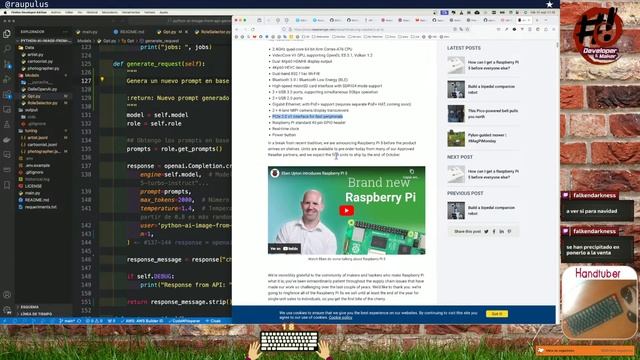The image size is (640, 360).
Task: Open the Explorer view in VS Code activity bar
Action: click(x=7, y=34)
